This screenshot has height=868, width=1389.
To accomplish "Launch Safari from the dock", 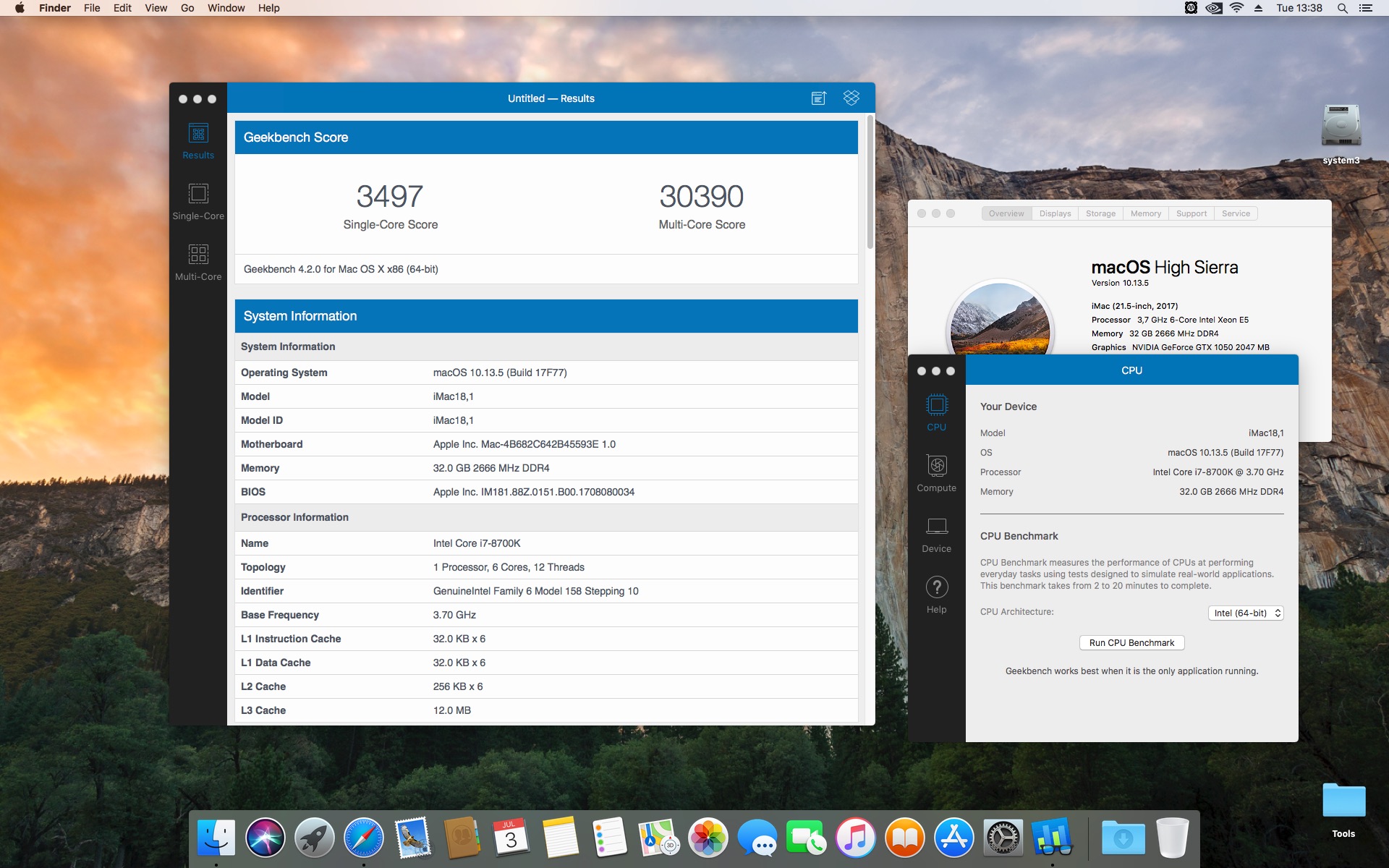I will click(363, 838).
